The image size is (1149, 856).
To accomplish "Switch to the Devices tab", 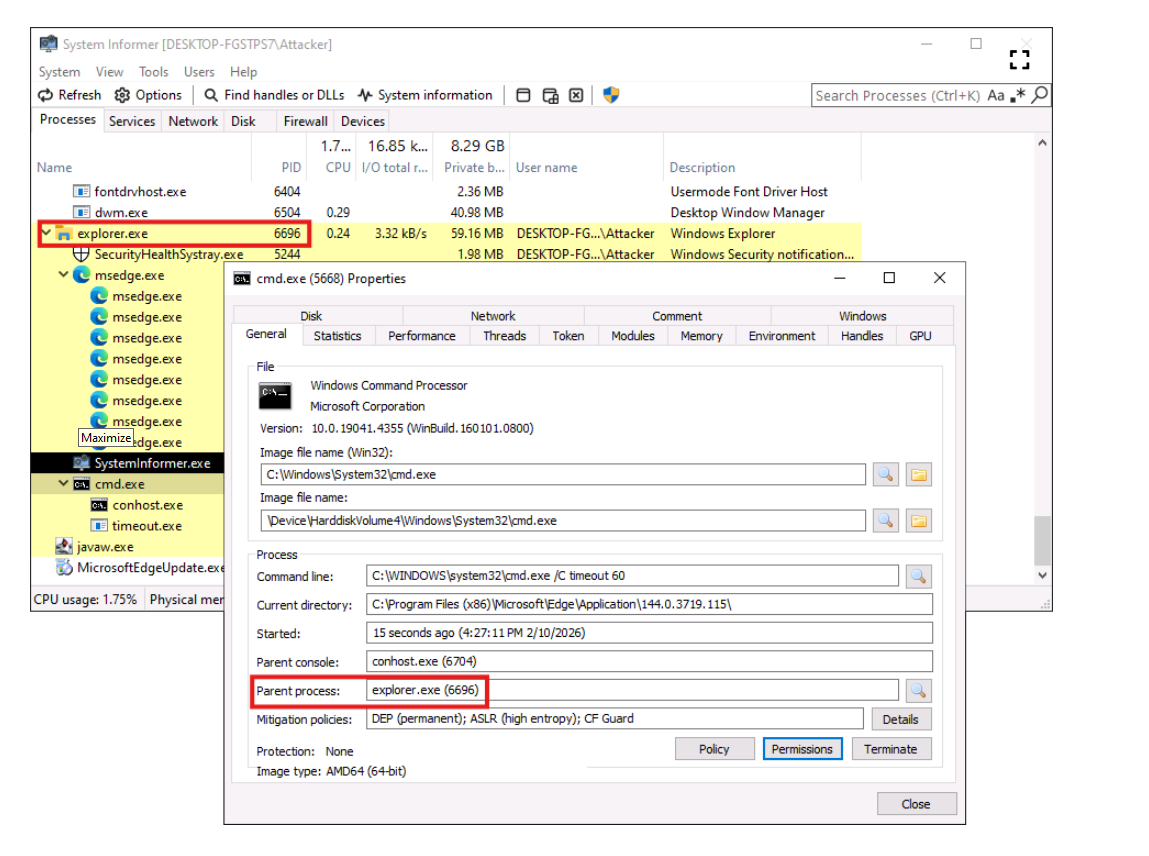I will [x=363, y=121].
